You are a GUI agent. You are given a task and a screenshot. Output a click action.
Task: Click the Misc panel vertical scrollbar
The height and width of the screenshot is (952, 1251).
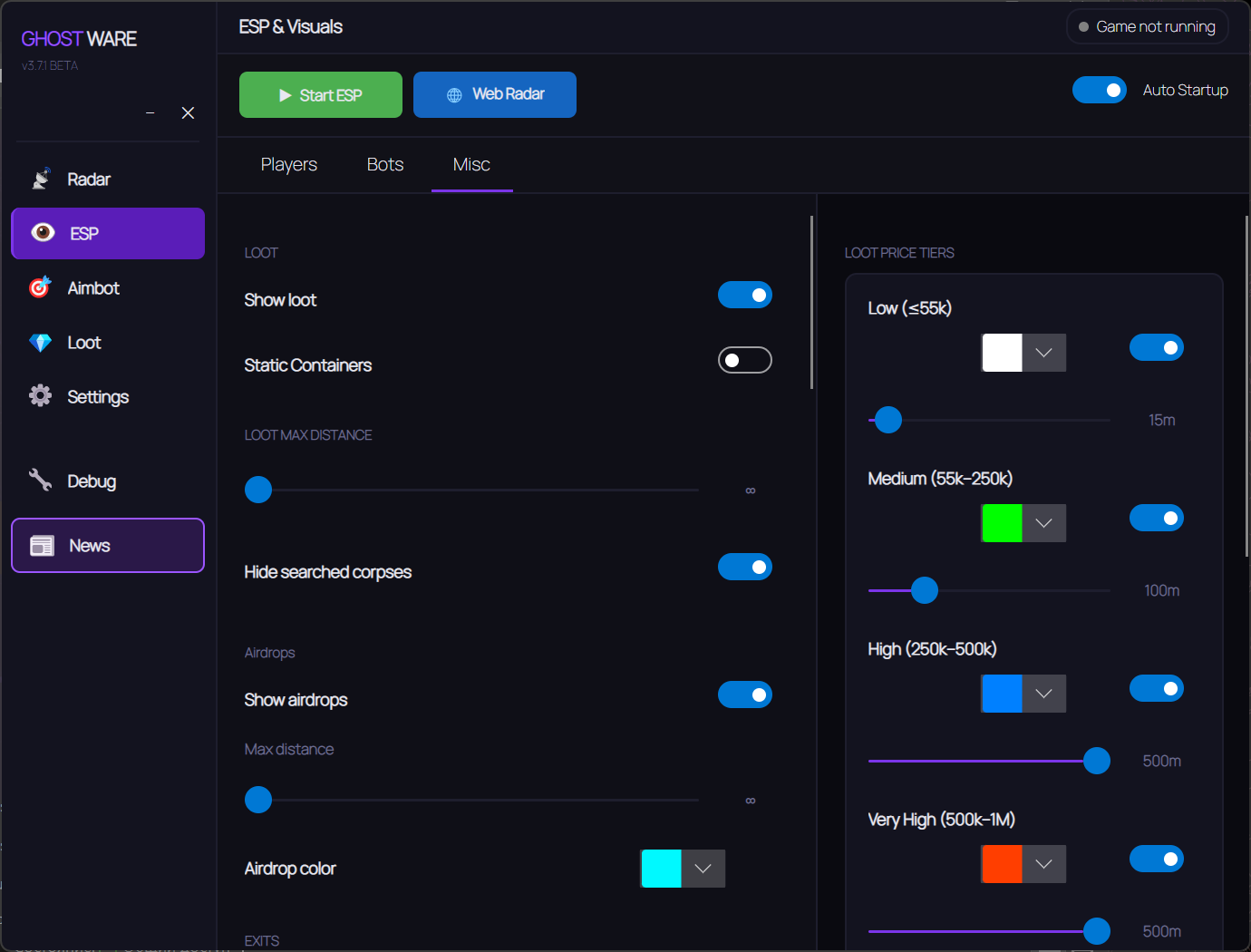click(x=811, y=302)
